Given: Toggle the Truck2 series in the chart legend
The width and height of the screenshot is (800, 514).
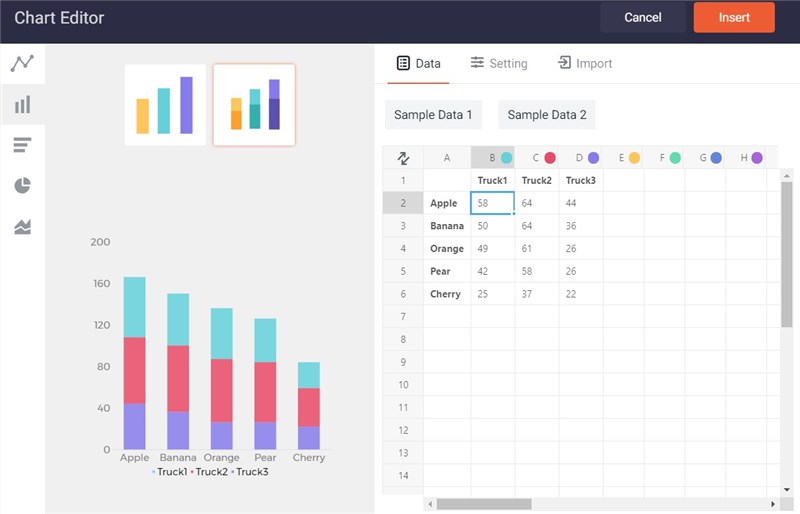Looking at the screenshot, I should (211, 471).
